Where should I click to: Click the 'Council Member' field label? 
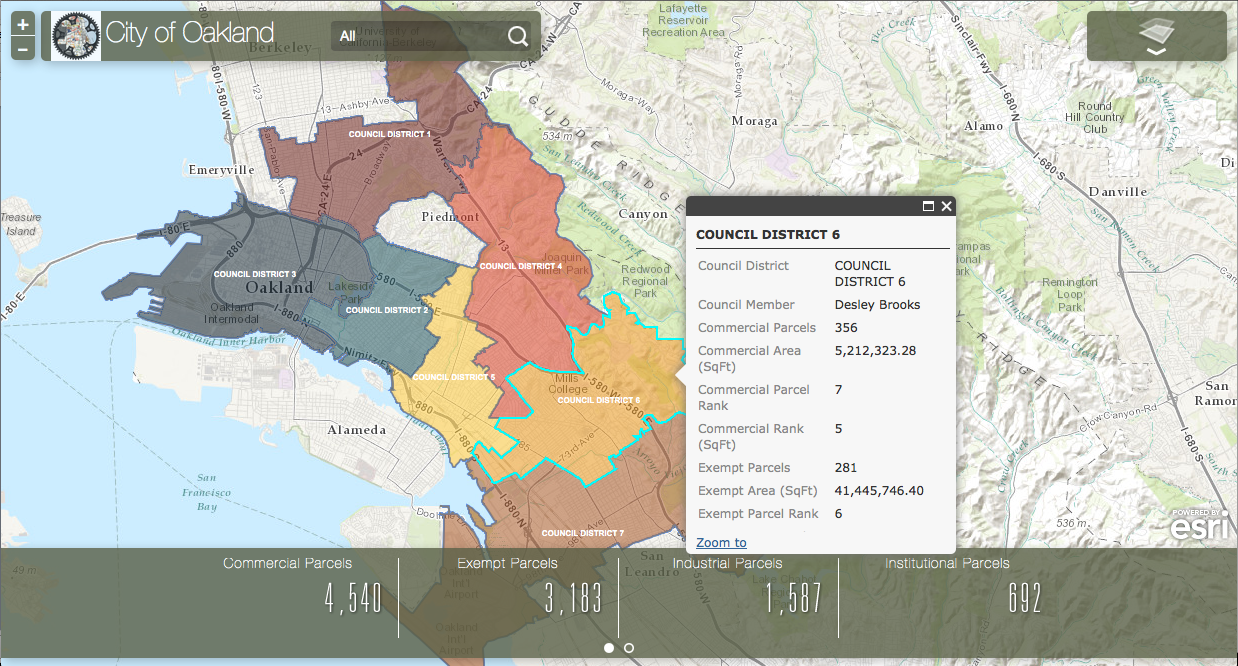click(x=746, y=305)
